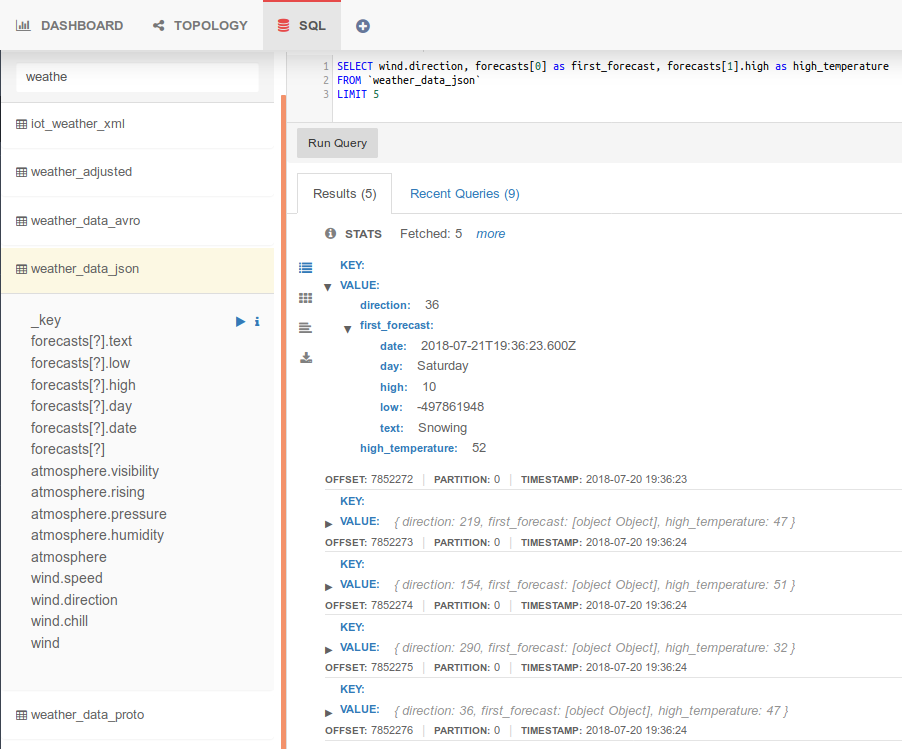Select the forecasts[?].text field
This screenshot has width=902, height=749.
coord(81,341)
